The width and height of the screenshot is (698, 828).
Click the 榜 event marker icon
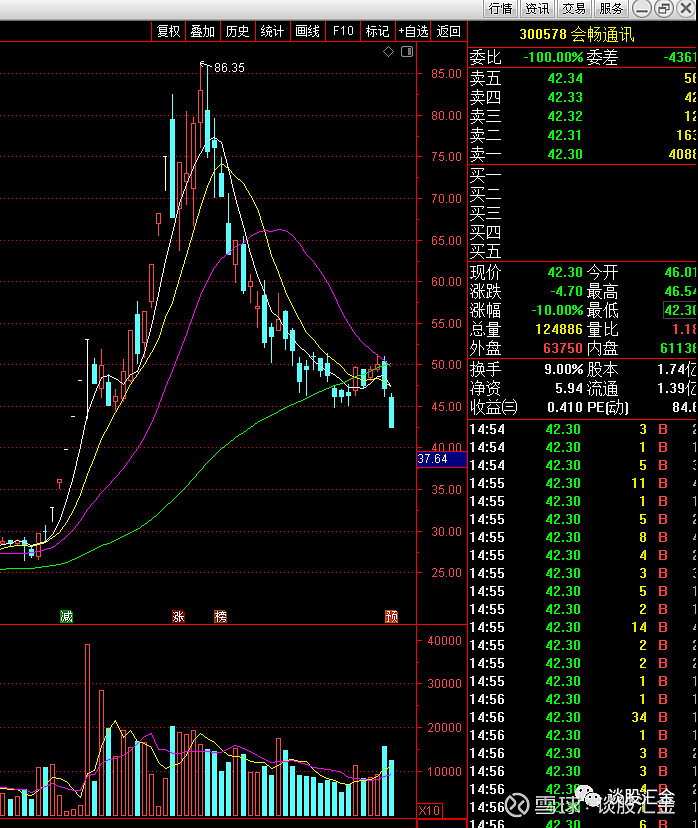(220, 616)
